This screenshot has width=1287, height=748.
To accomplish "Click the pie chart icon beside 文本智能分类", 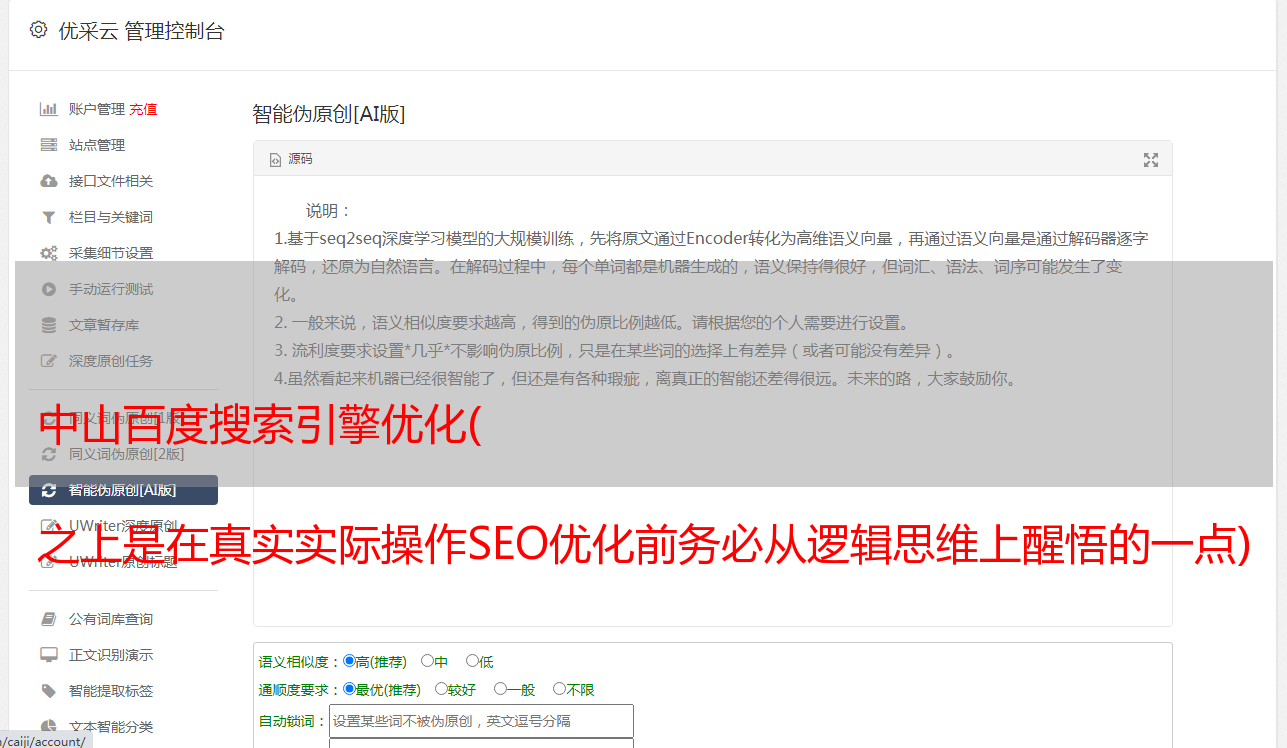I will coord(48,727).
